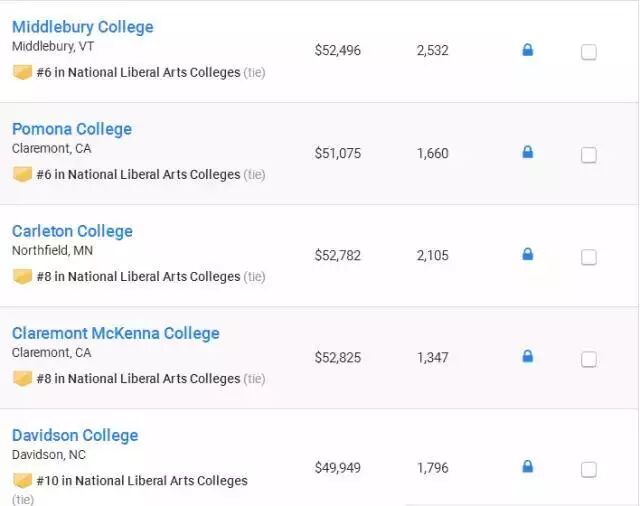The width and height of the screenshot is (640, 506).
Task: Select Carleton College compare checkbox
Action: click(589, 257)
